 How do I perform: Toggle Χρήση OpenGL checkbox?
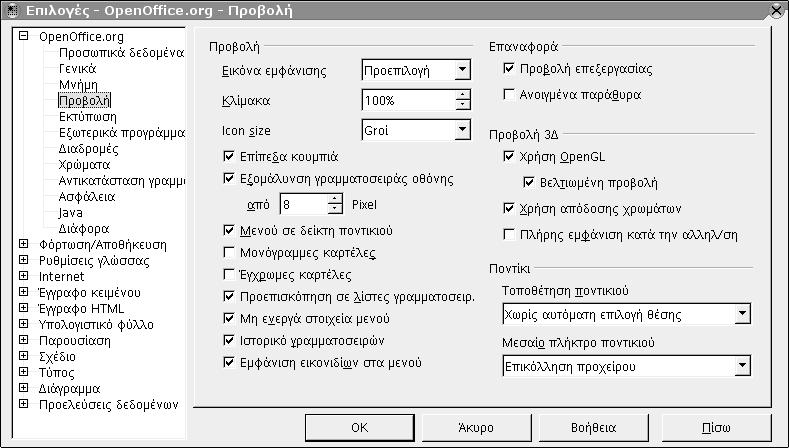pos(509,157)
